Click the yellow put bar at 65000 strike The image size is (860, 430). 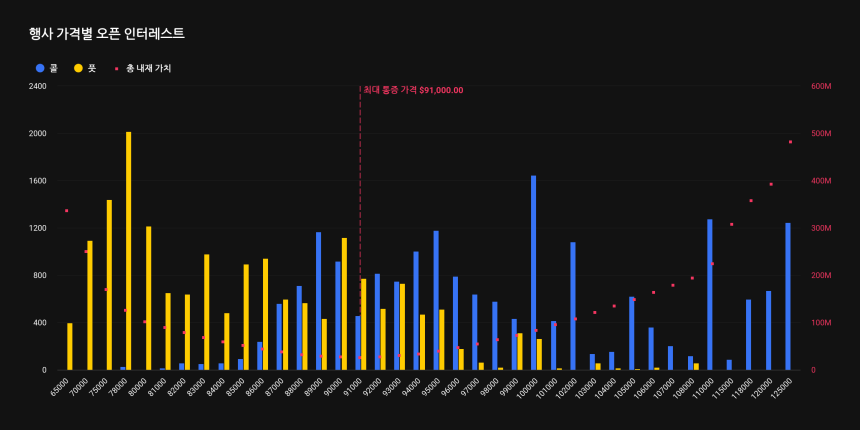coord(70,346)
